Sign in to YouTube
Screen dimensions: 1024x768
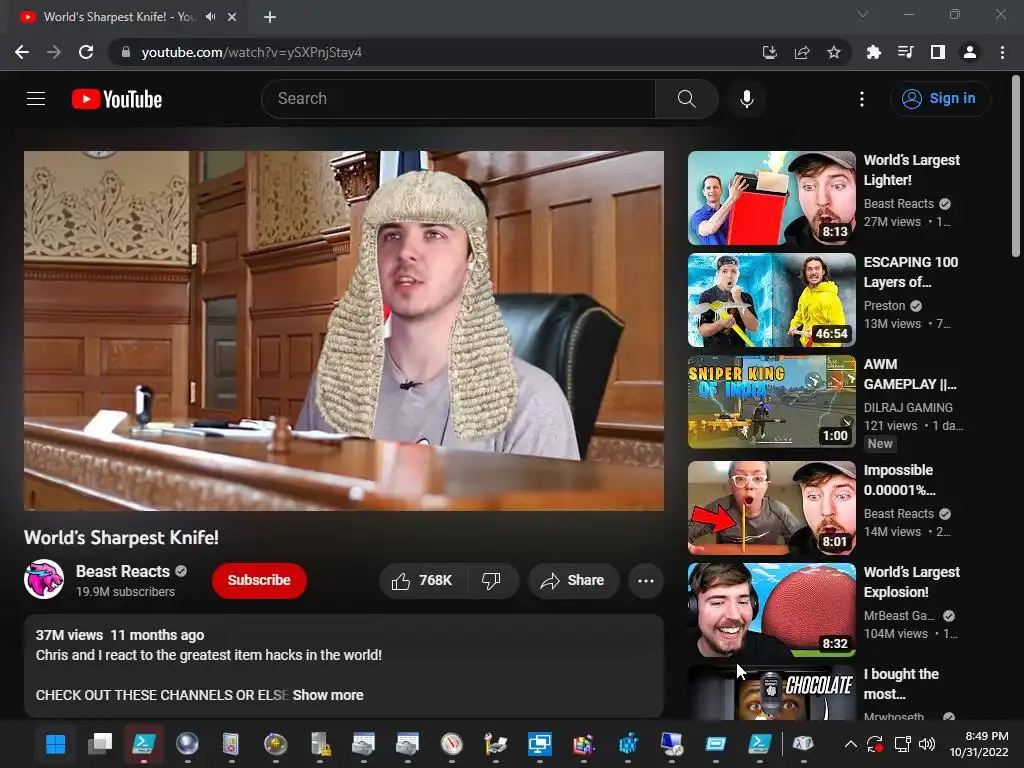[x=940, y=99]
